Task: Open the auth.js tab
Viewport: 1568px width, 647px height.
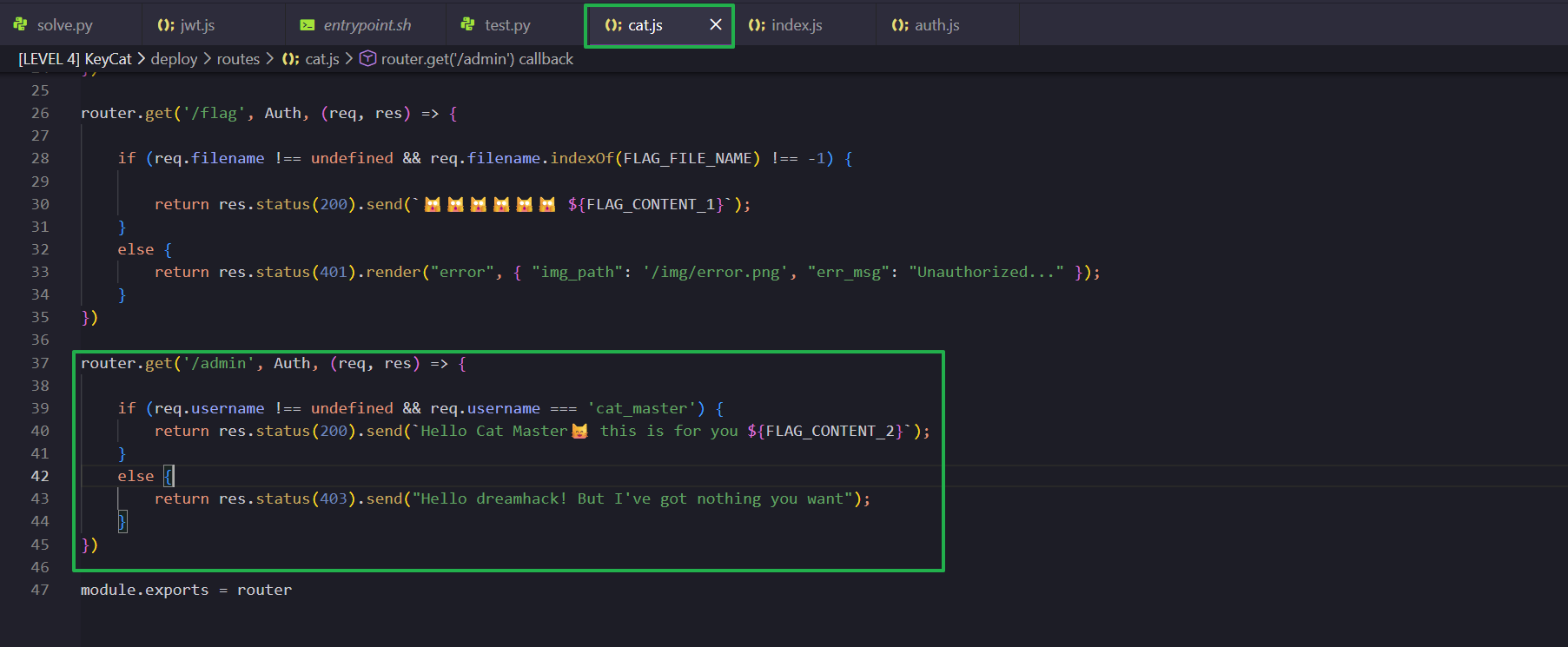Action: [936, 25]
